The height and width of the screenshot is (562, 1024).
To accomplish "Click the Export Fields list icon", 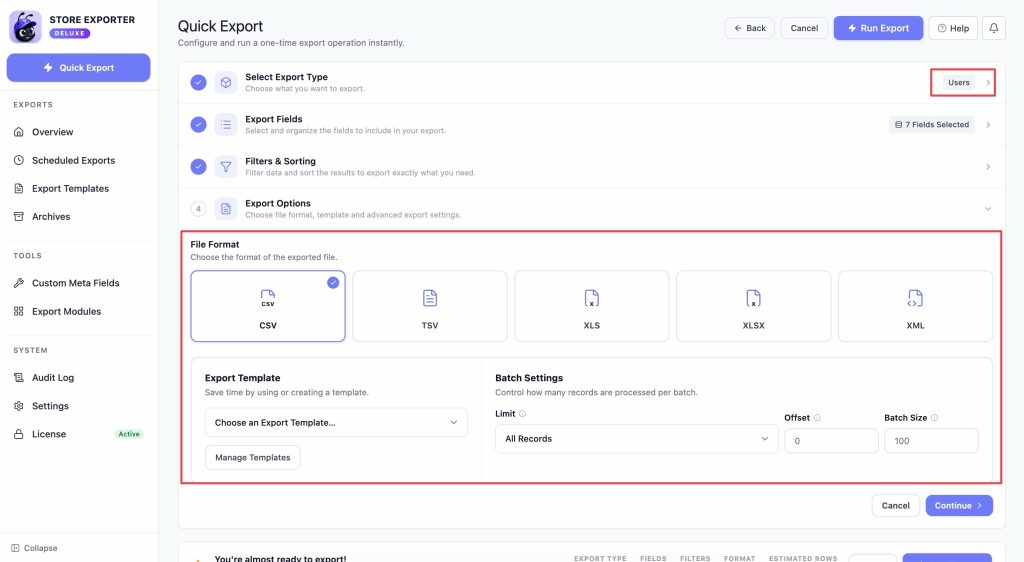I will [x=225, y=125].
